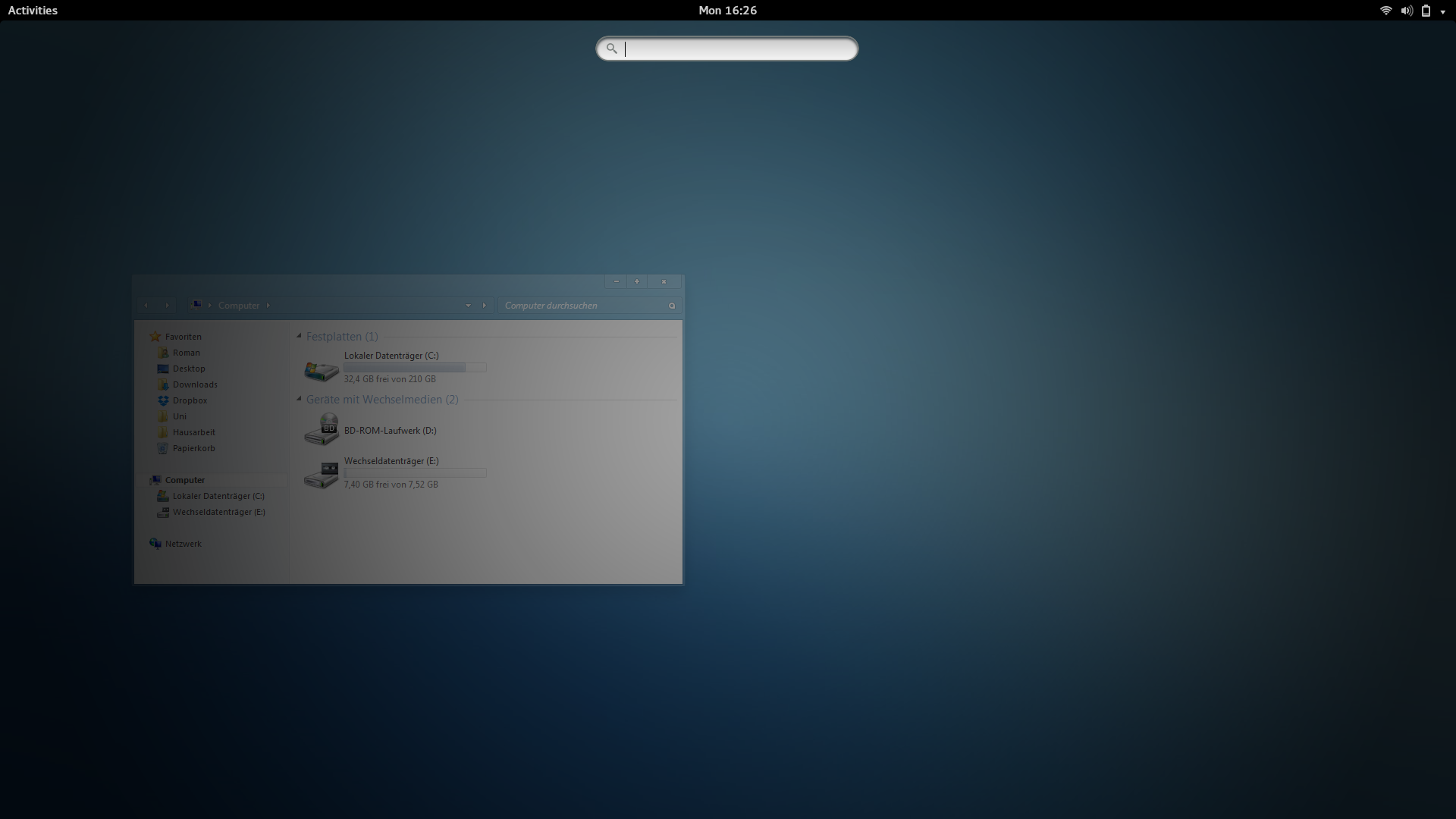1456x819 pixels.
Task: Select the Roman folder in sidebar
Action: tap(186, 352)
